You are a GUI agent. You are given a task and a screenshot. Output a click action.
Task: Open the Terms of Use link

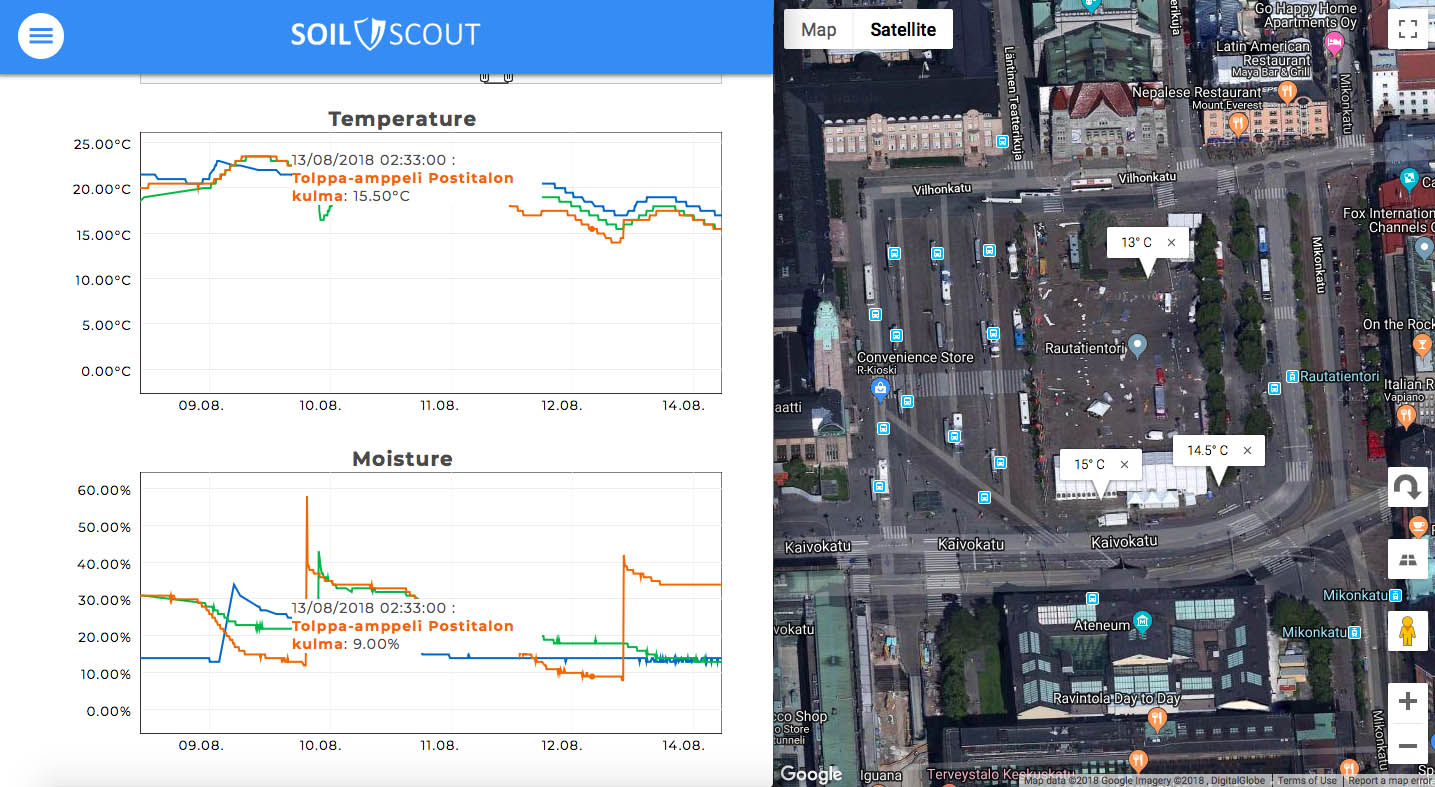[1306, 781]
